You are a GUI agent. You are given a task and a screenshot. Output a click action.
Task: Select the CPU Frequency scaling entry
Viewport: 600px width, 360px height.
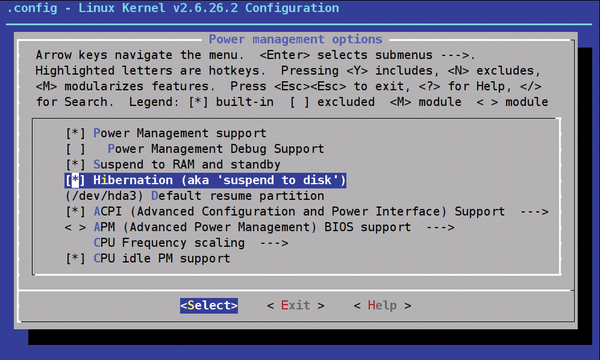169,243
